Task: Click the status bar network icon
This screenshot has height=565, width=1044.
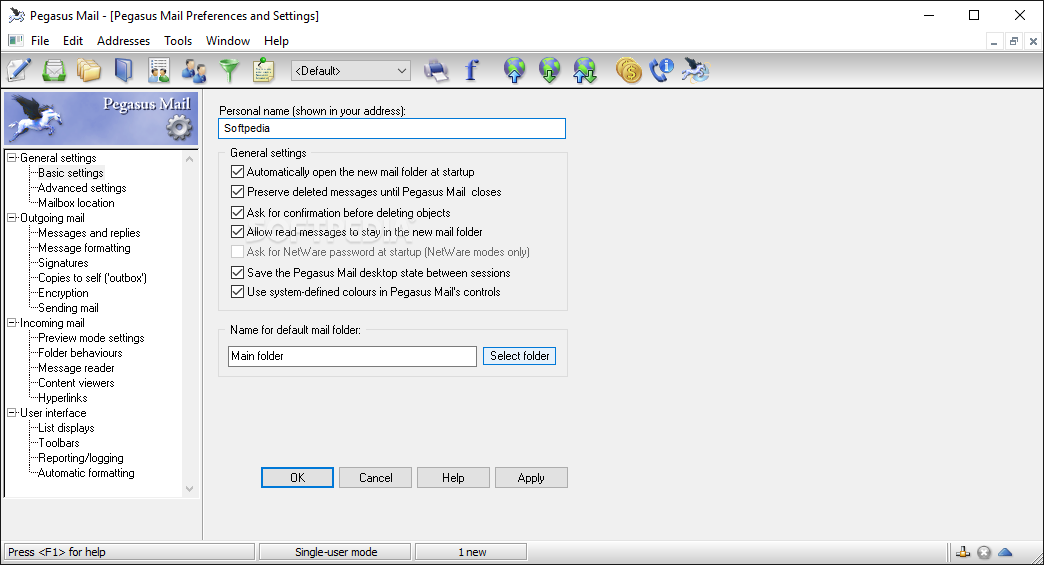Action: point(963,552)
